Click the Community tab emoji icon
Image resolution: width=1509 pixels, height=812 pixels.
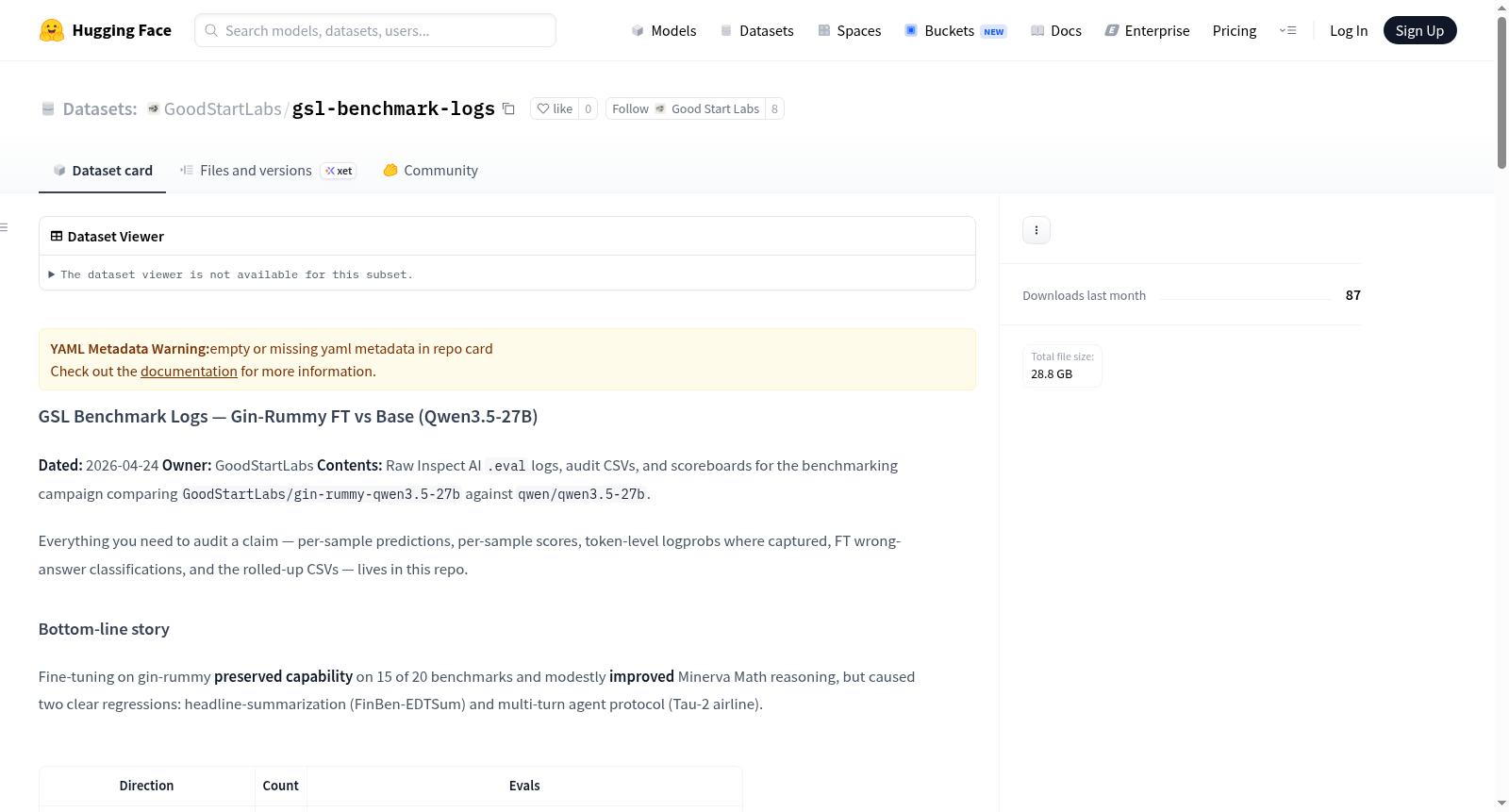(390, 170)
